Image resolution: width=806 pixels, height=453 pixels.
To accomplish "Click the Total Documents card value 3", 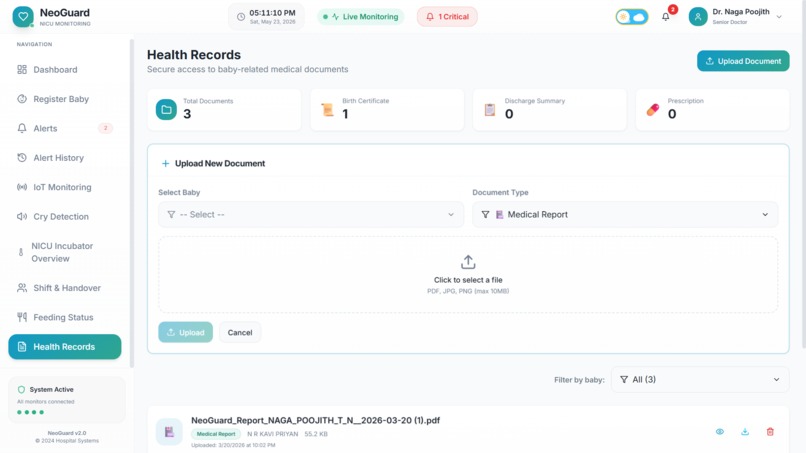I will point(187,114).
